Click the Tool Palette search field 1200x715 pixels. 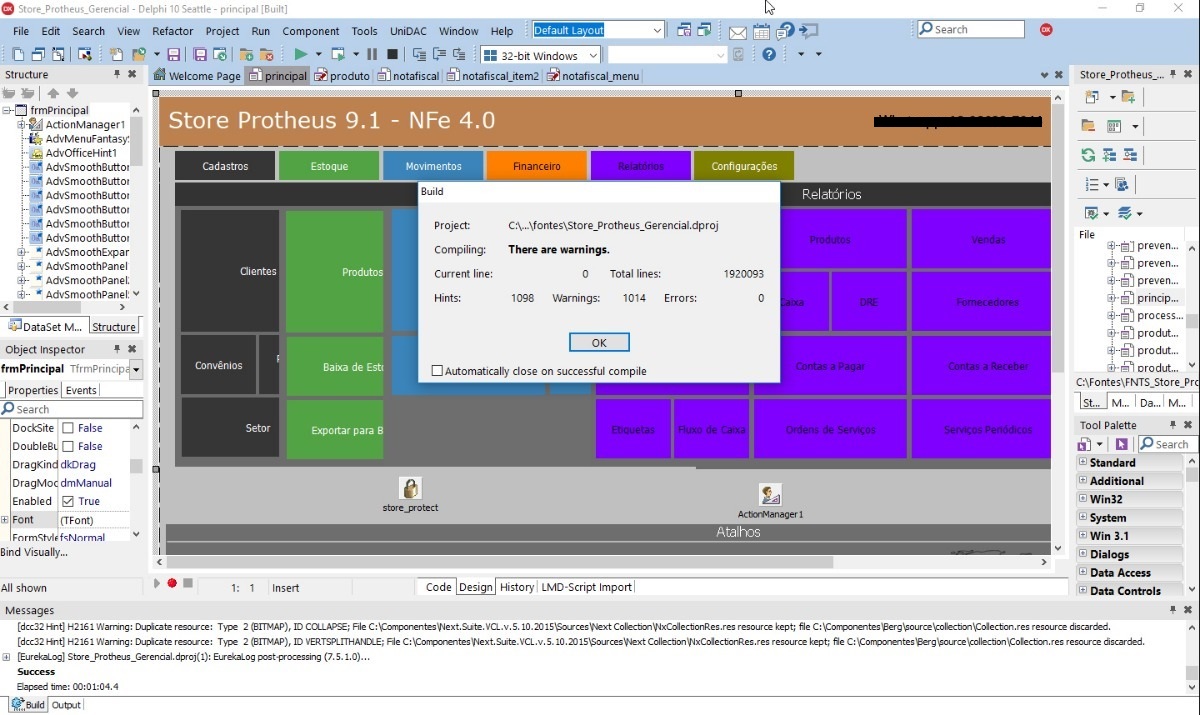1169,444
